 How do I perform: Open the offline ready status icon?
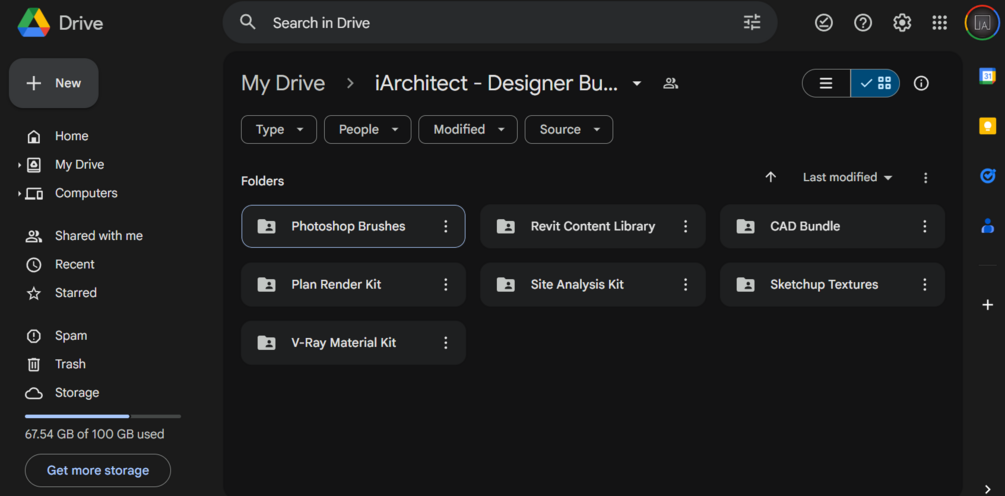pyautogui.click(x=824, y=23)
